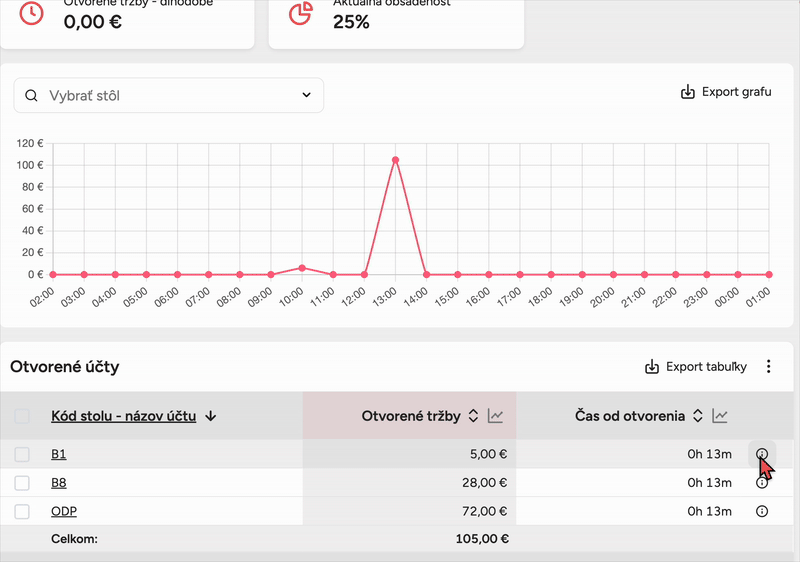Screen dimensions: 800x562
Task: Select the B8 row checkbox
Action: point(22,483)
